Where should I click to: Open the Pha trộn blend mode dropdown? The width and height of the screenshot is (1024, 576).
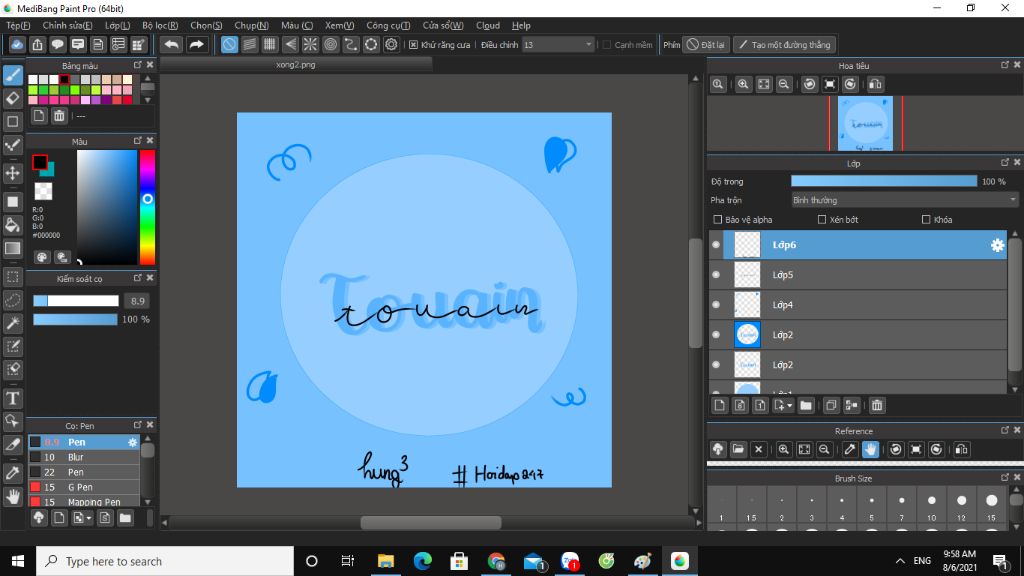click(904, 200)
